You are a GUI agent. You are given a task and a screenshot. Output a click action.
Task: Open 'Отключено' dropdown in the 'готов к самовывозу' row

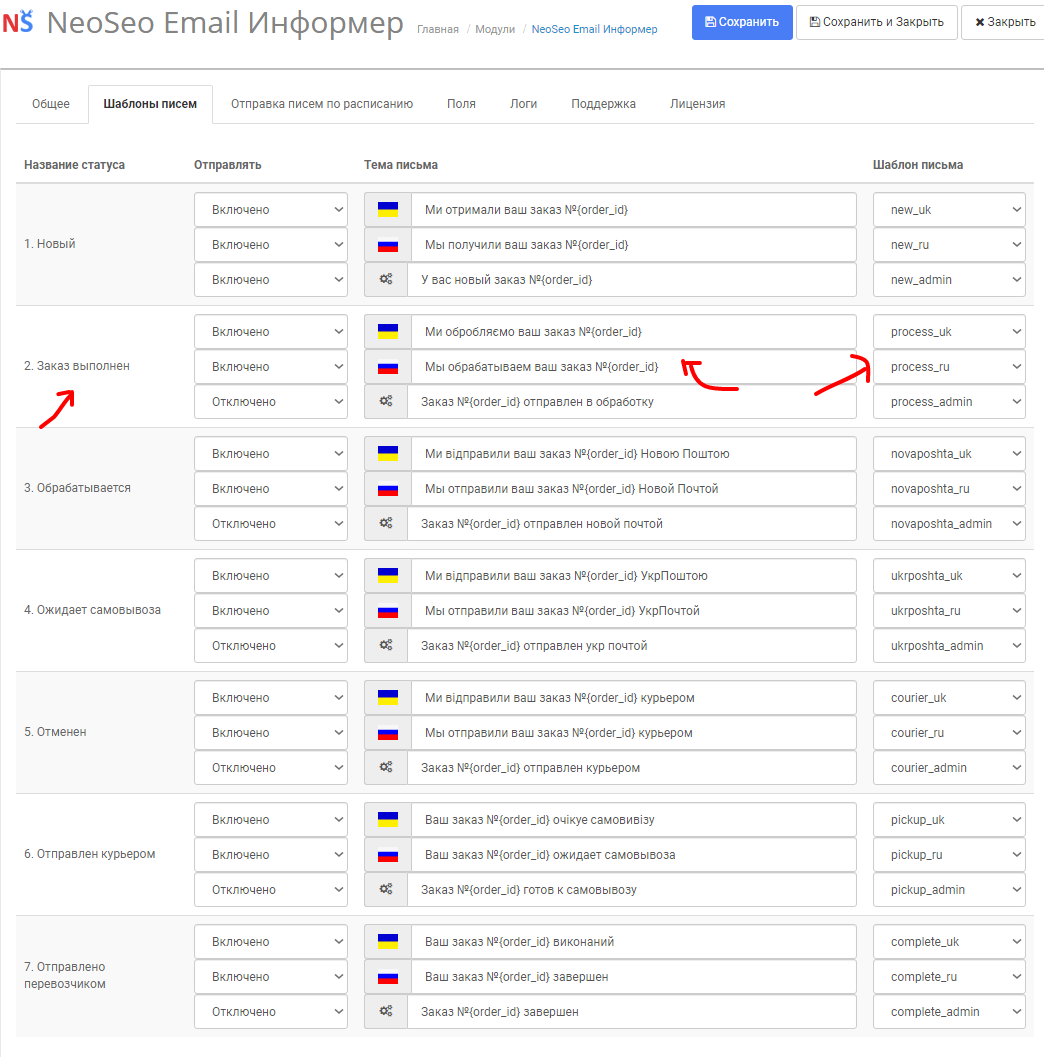271,890
